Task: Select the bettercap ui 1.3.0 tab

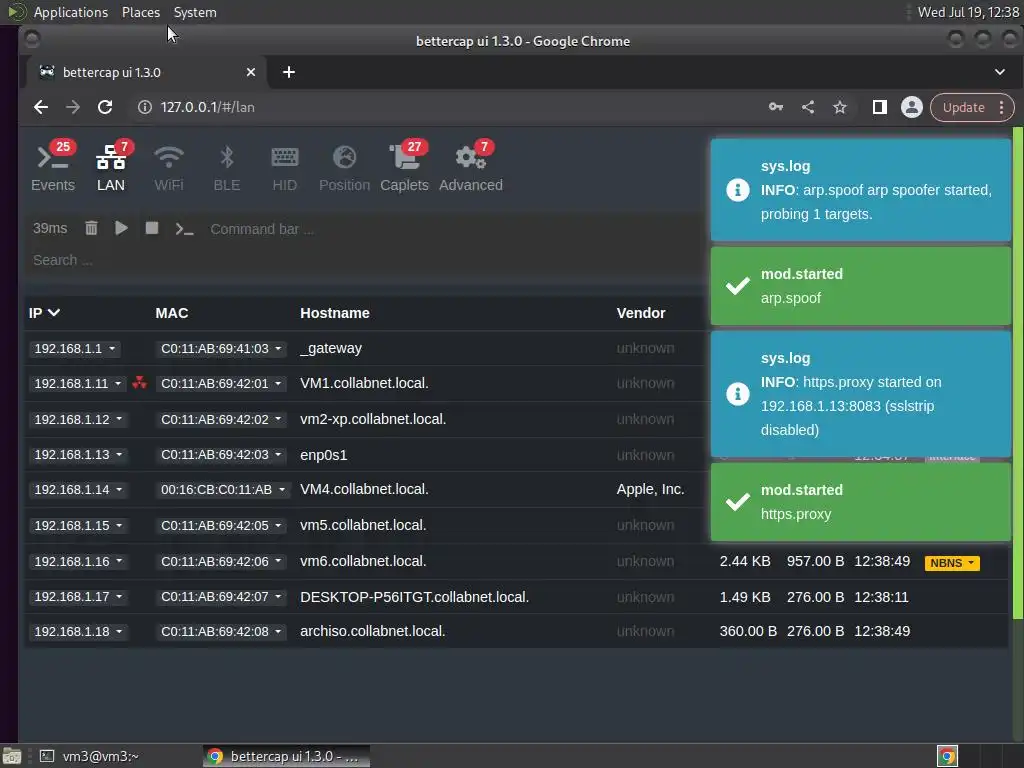Action: point(146,72)
